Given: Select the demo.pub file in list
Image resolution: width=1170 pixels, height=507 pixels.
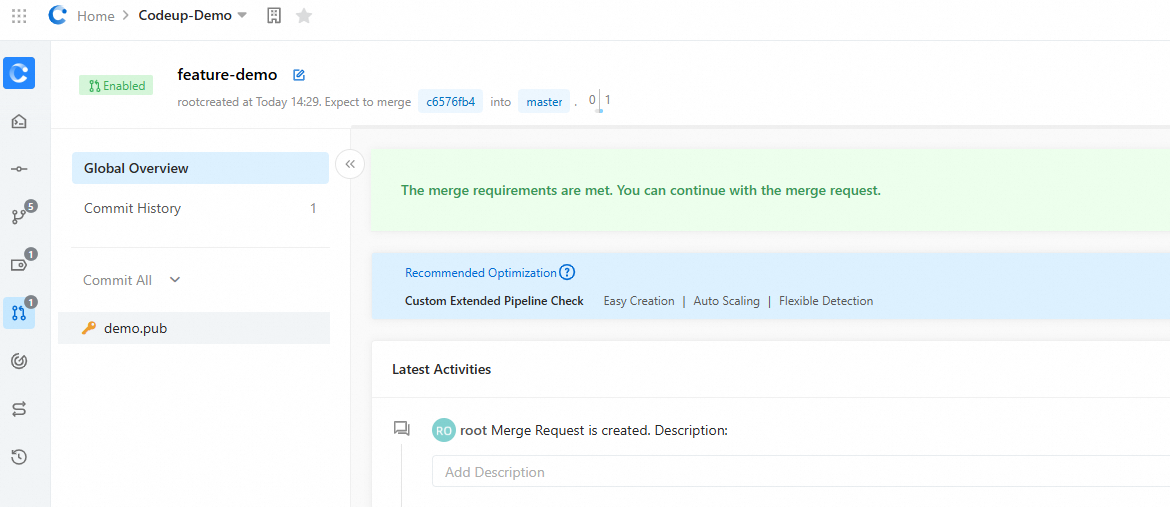Looking at the screenshot, I should [x=135, y=328].
